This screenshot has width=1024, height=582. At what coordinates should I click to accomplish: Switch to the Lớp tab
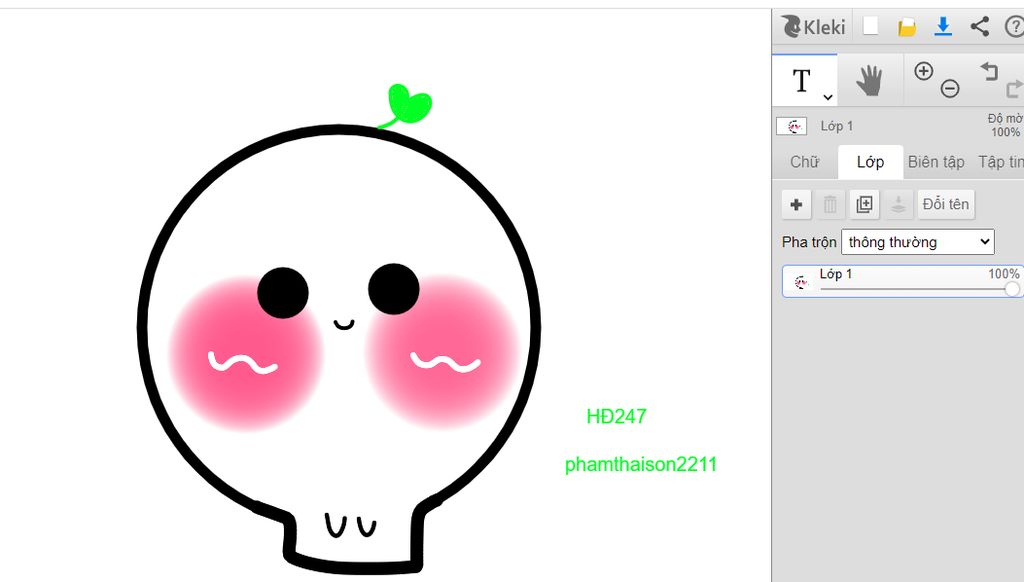[x=871, y=162]
